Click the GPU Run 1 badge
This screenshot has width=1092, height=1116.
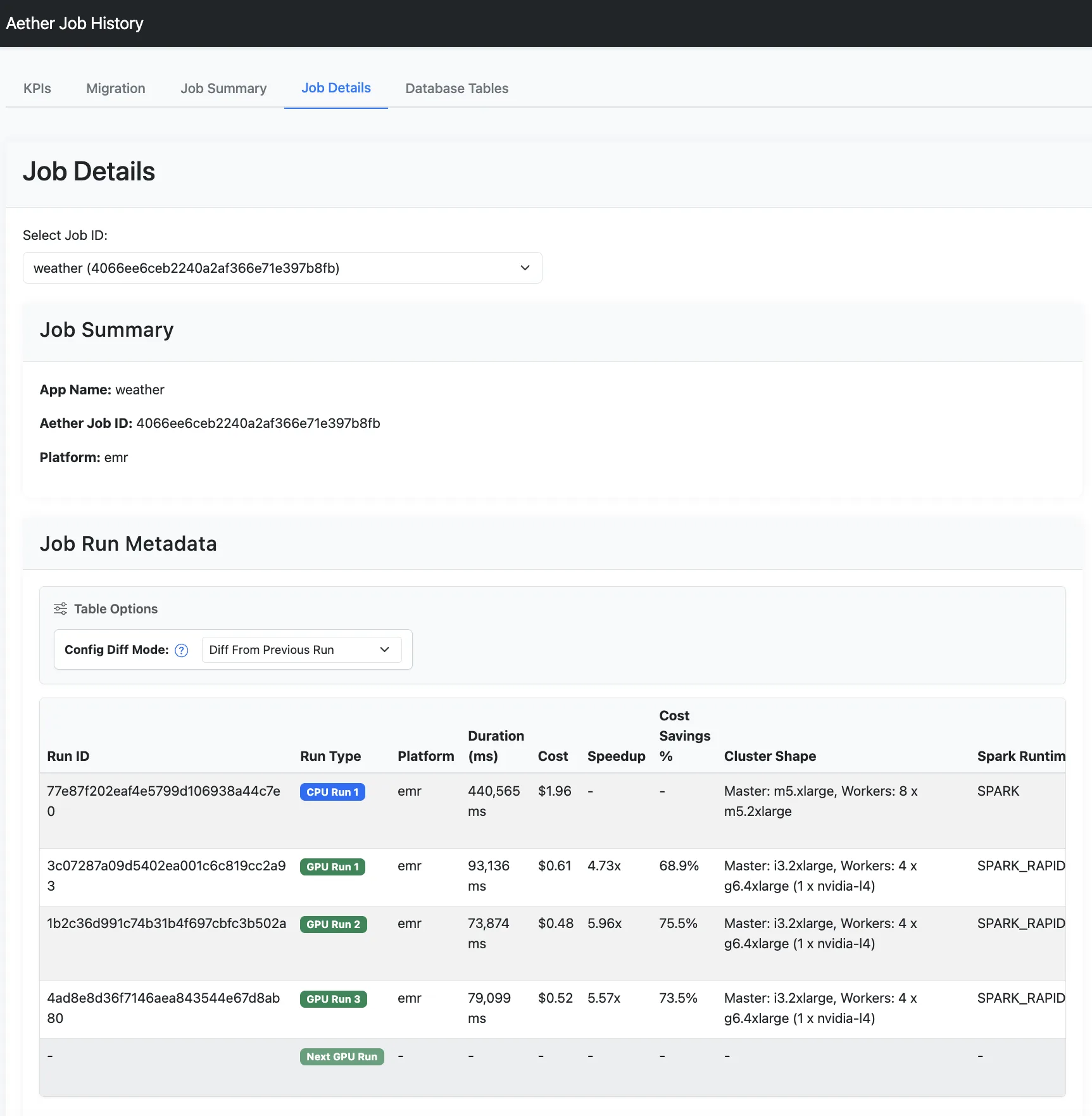point(332,867)
